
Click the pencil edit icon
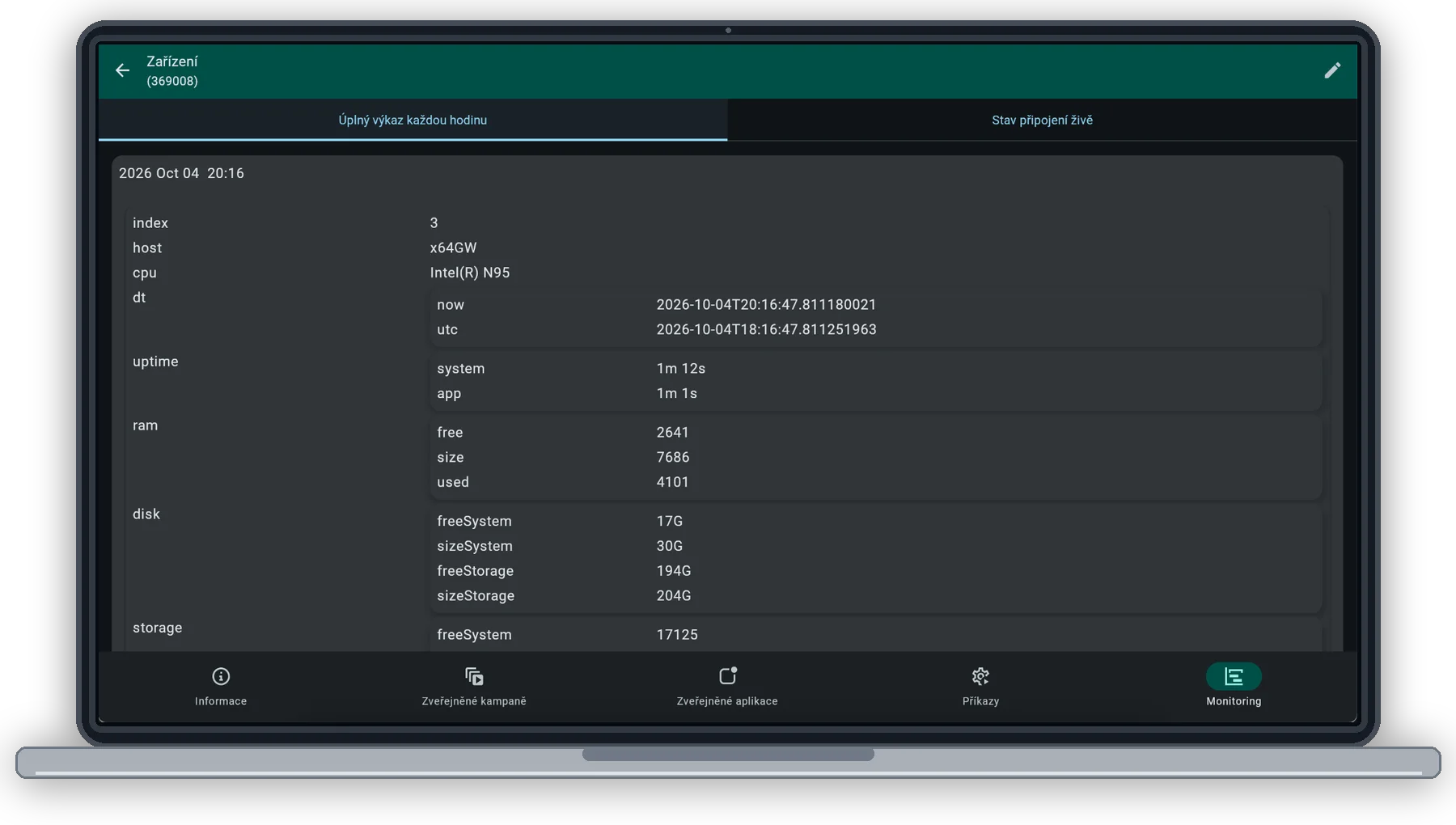[x=1332, y=70]
